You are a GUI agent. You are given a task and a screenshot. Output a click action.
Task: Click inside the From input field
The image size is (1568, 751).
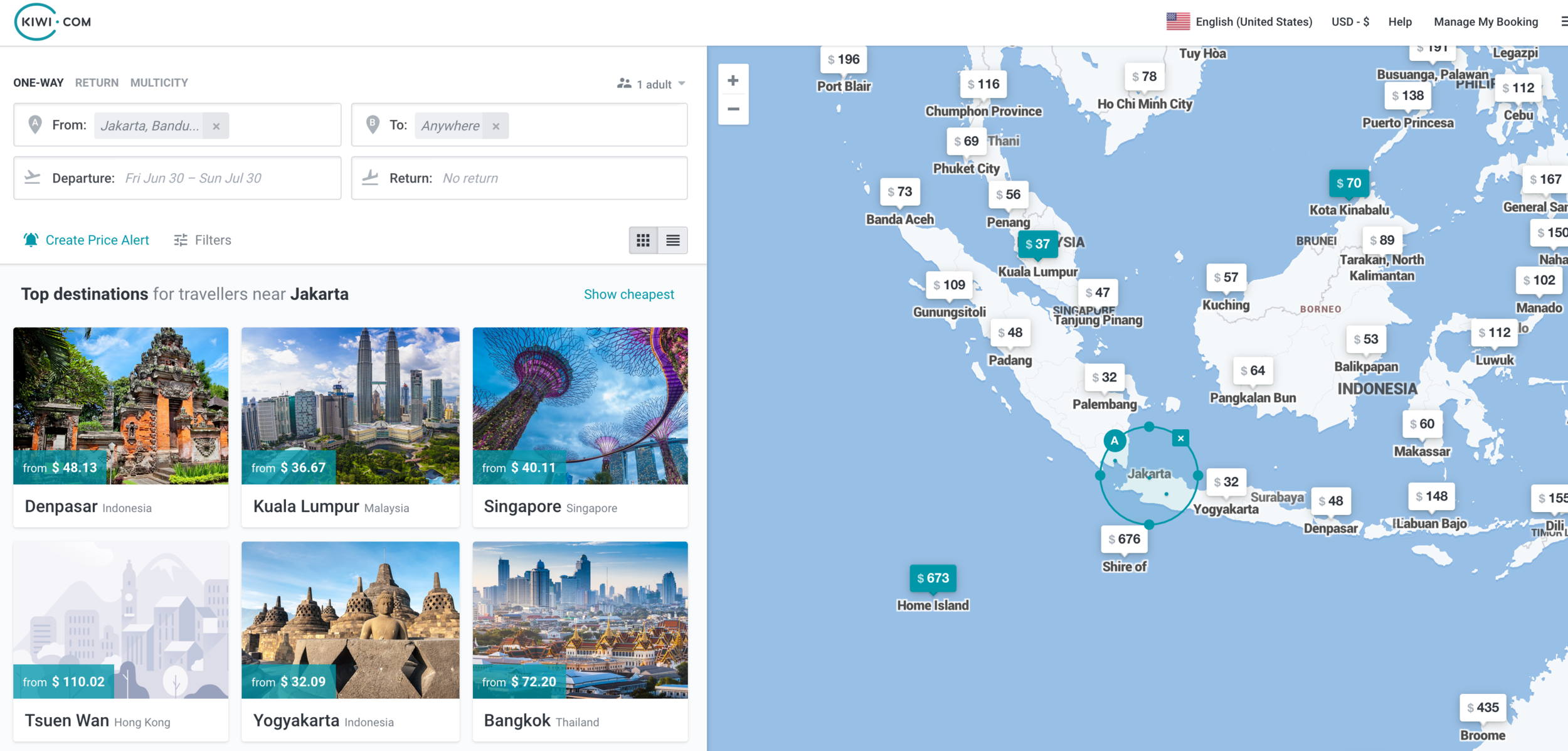click(x=177, y=125)
